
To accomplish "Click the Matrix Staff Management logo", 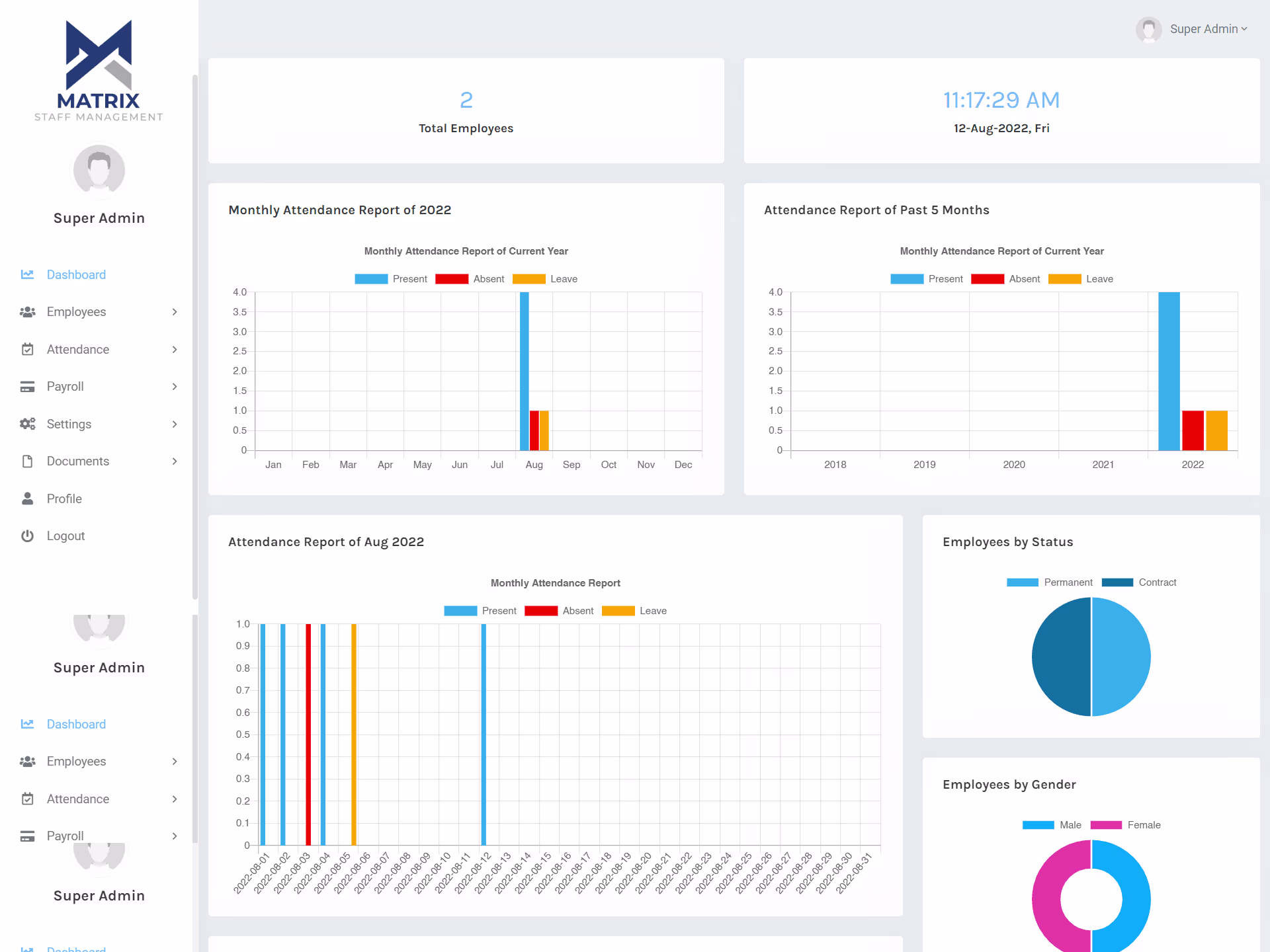I will coord(99,71).
